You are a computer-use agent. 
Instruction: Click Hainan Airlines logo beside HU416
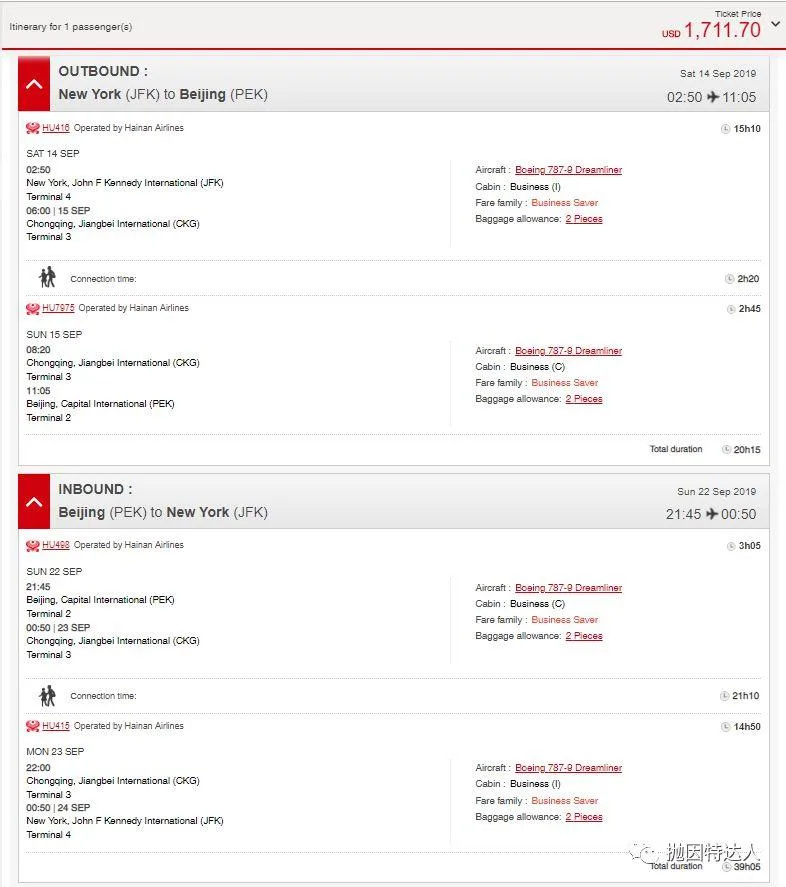(x=33, y=128)
